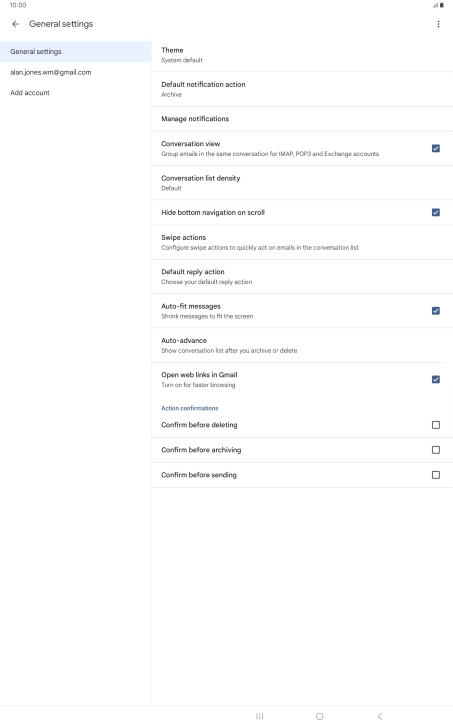Open Swipe actions configuration
The image size is (453, 726).
point(302,242)
